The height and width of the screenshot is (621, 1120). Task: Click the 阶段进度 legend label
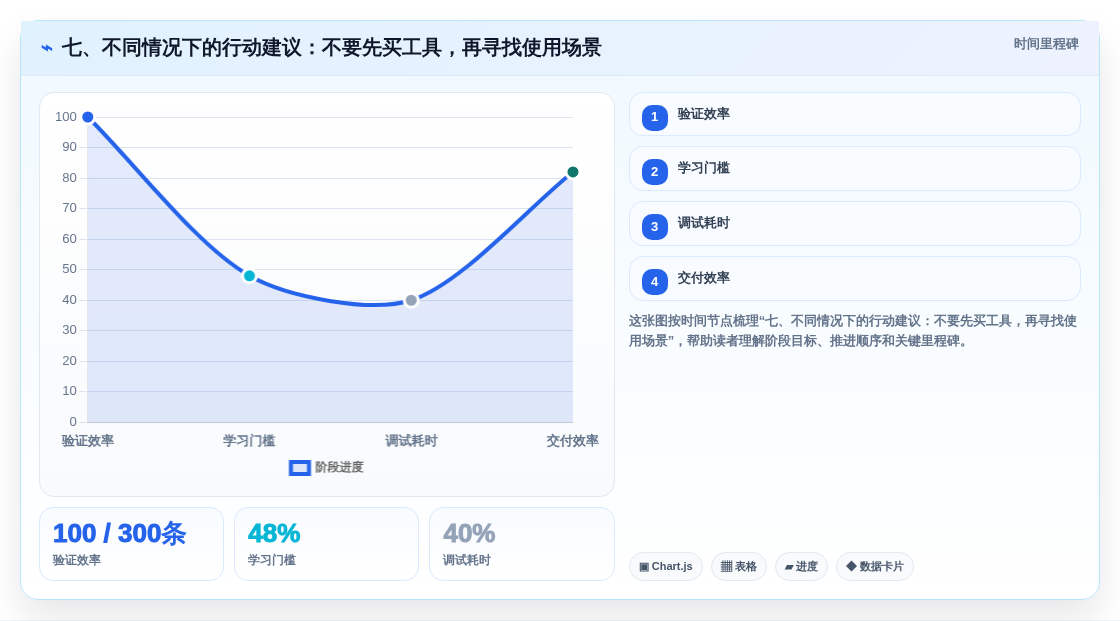339,467
